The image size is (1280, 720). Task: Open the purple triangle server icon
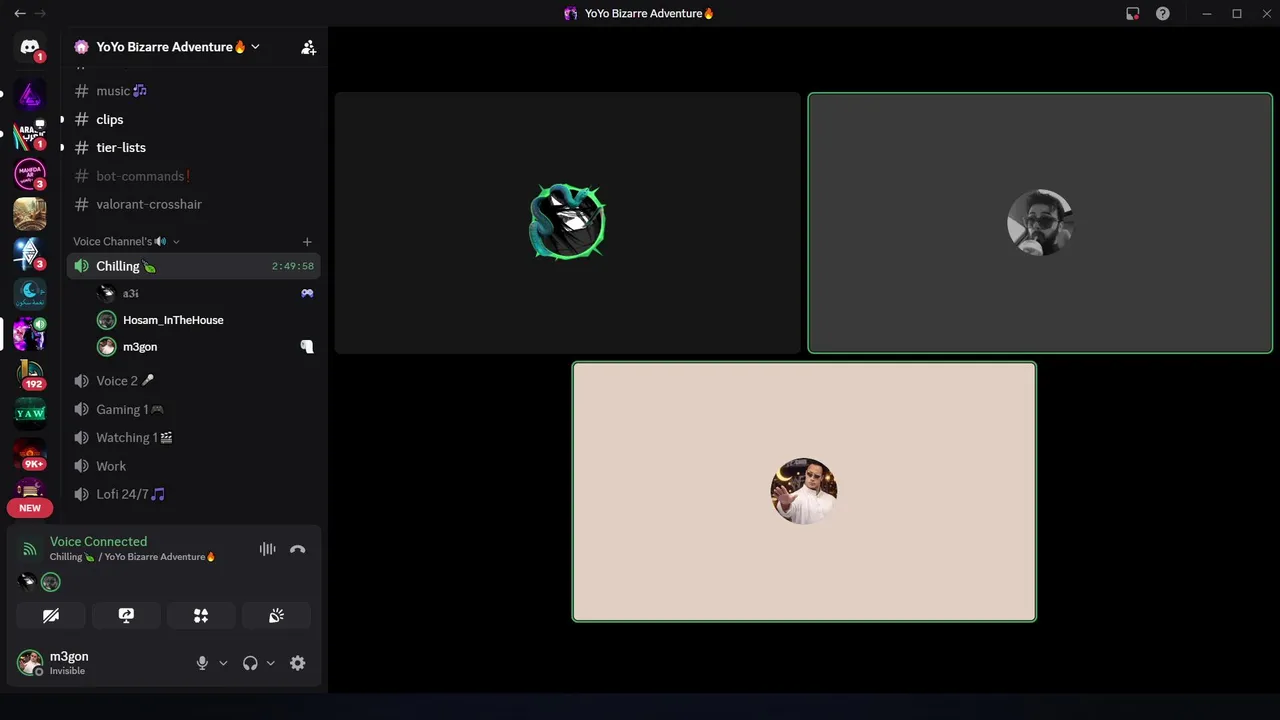coord(30,95)
